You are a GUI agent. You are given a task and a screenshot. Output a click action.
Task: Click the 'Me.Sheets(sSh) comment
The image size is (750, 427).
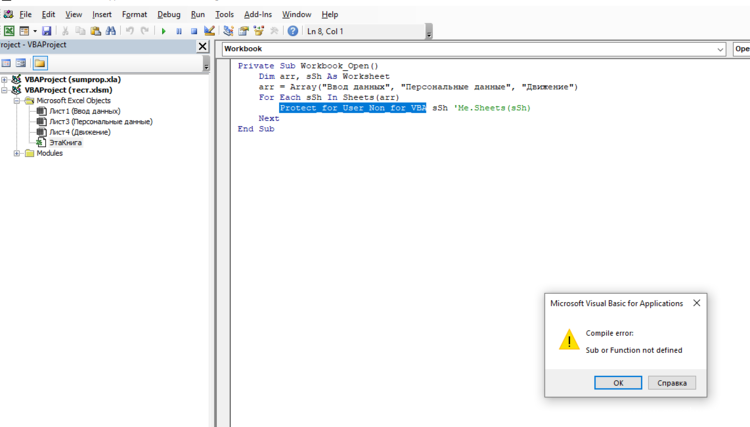pos(492,108)
